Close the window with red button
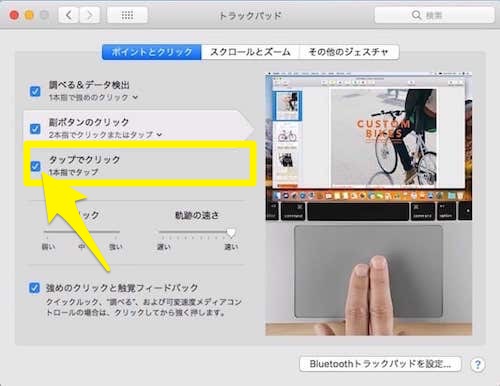Screen dimensions: 500x386 [14, 15]
